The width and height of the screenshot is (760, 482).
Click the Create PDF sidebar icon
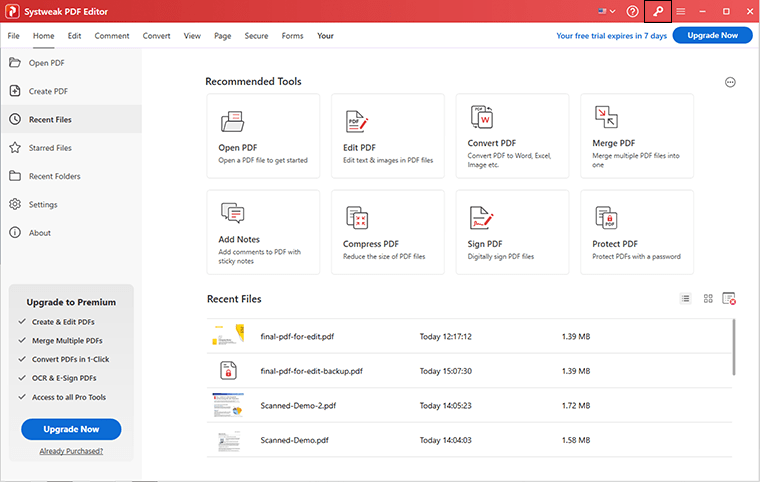tap(15, 91)
